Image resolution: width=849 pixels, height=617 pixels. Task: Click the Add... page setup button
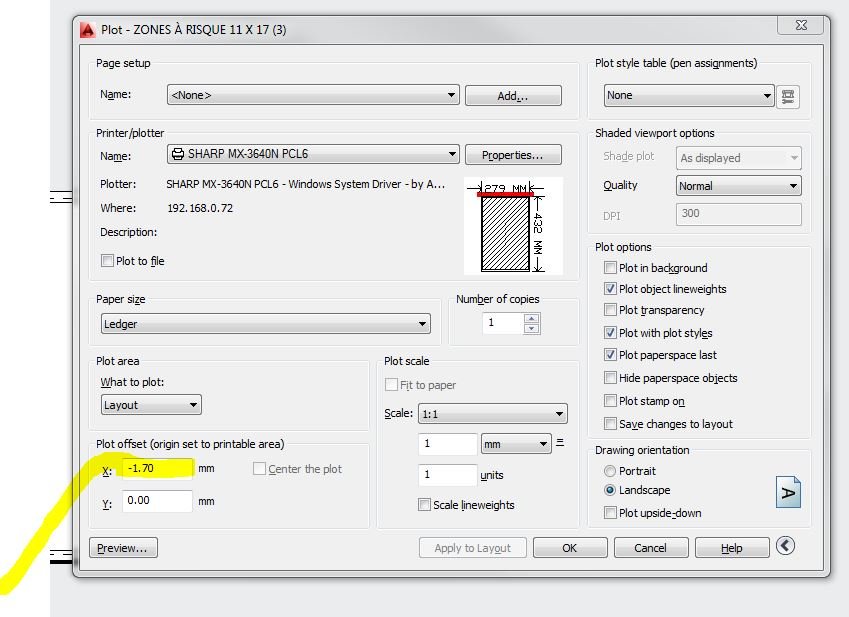513,96
